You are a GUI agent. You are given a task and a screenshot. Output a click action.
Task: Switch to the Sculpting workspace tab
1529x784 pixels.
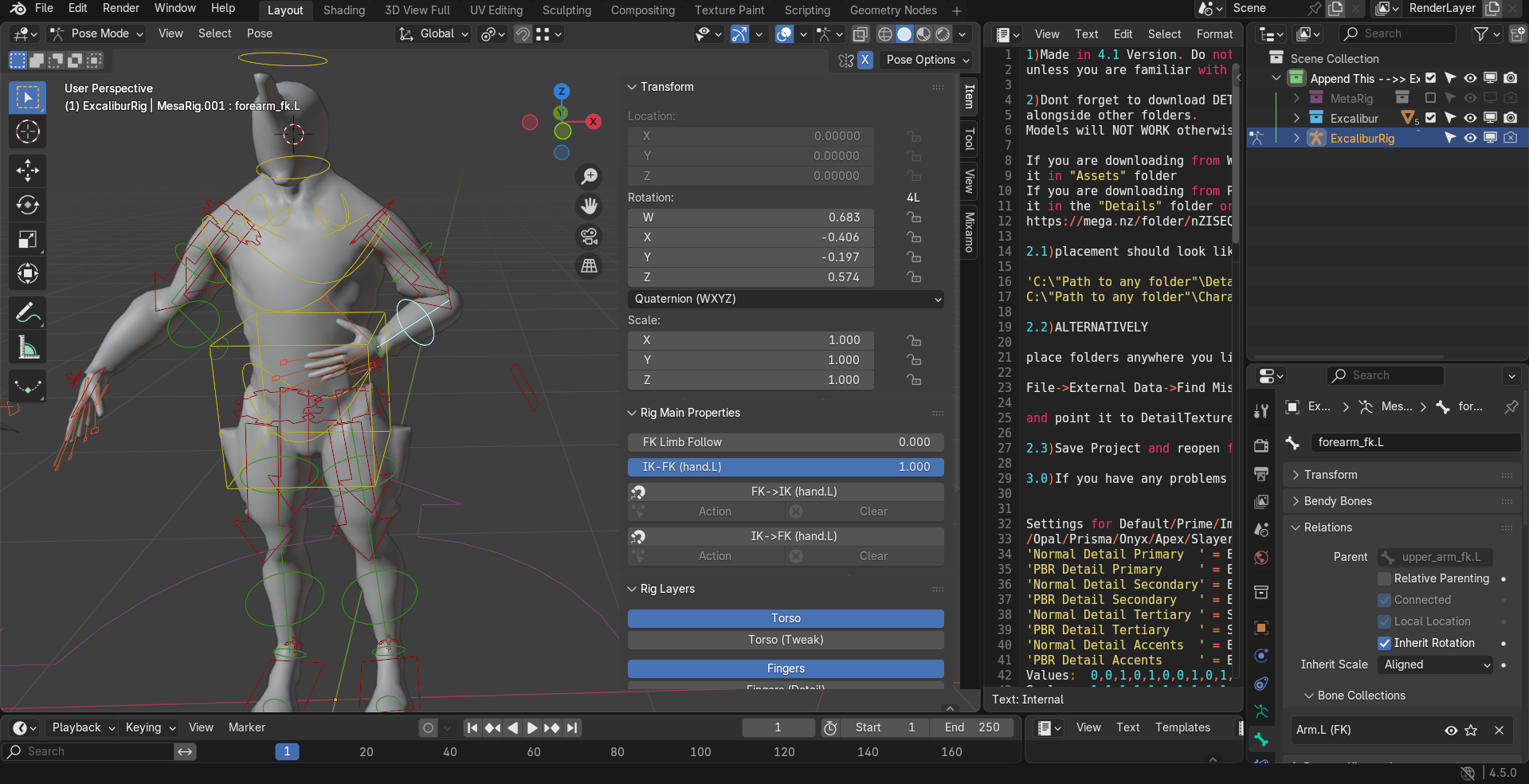tap(567, 10)
